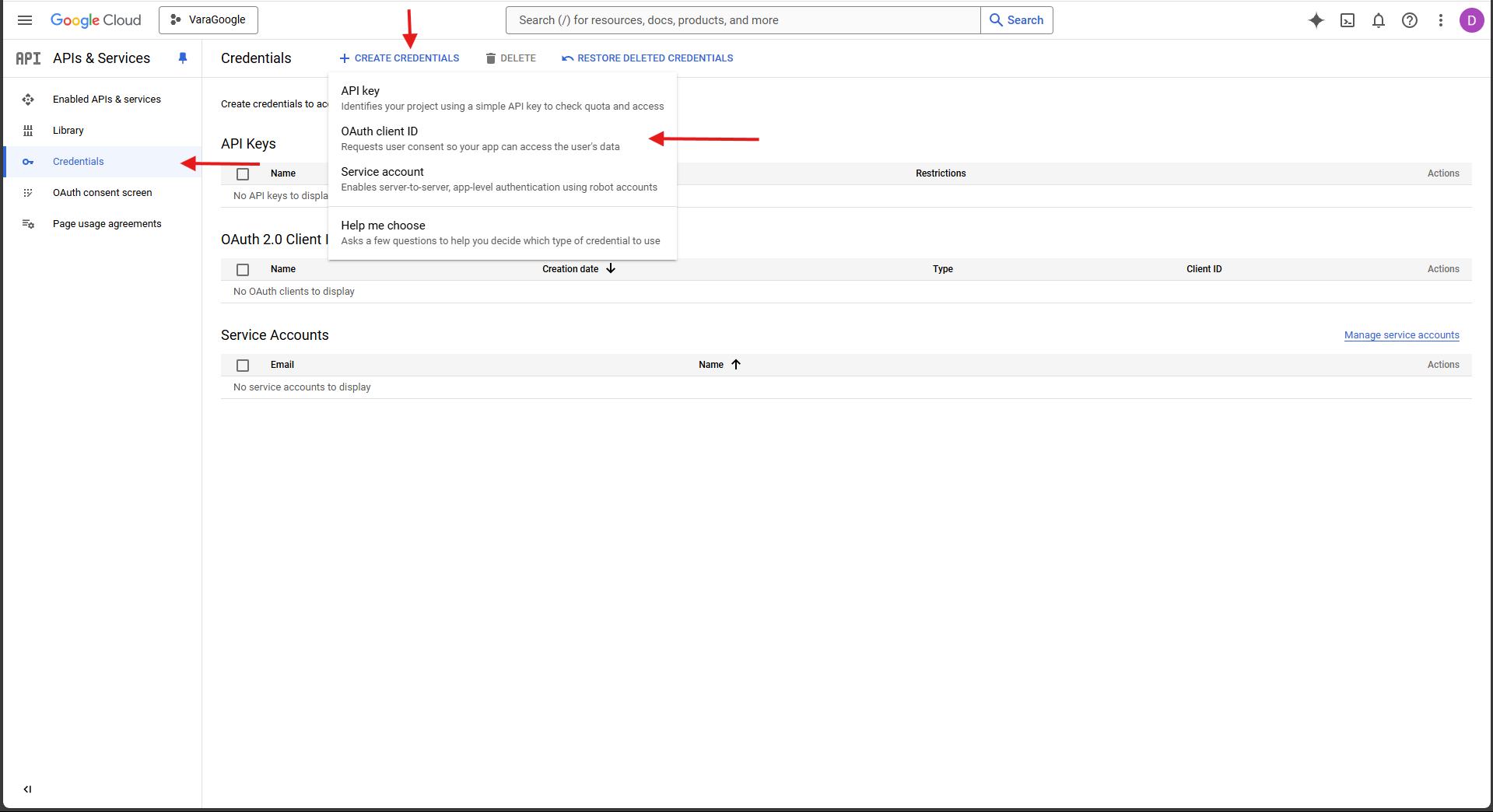Click the Restrictions column header
1493x812 pixels.
click(x=941, y=173)
